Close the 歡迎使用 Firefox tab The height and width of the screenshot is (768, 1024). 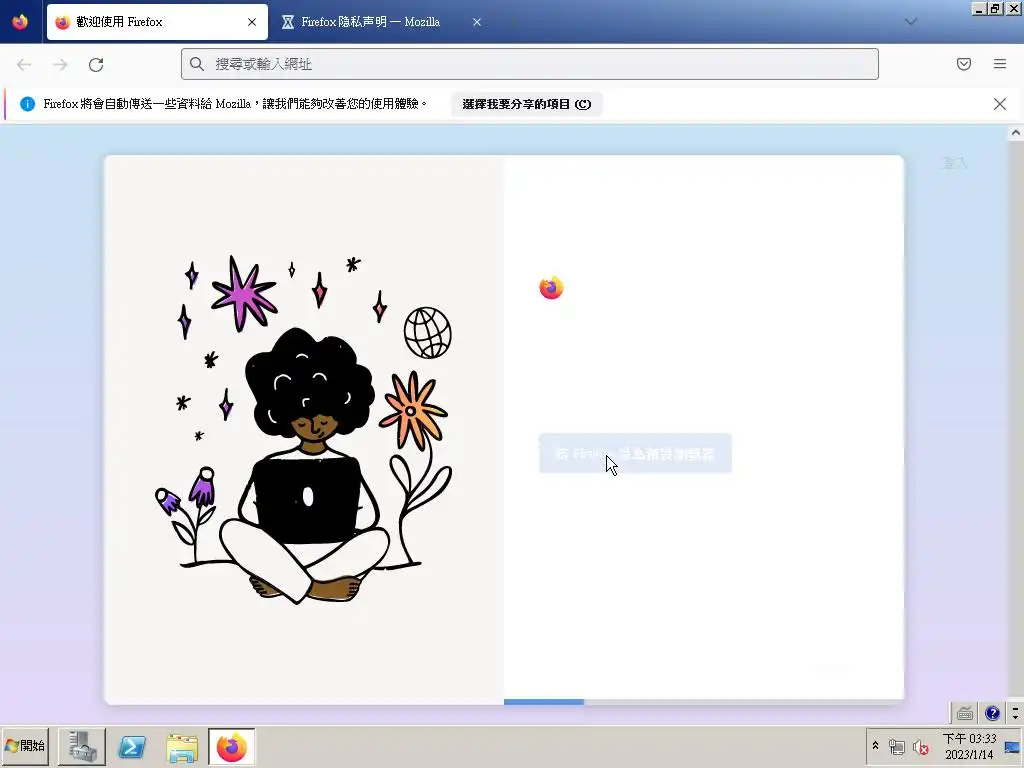tap(252, 22)
